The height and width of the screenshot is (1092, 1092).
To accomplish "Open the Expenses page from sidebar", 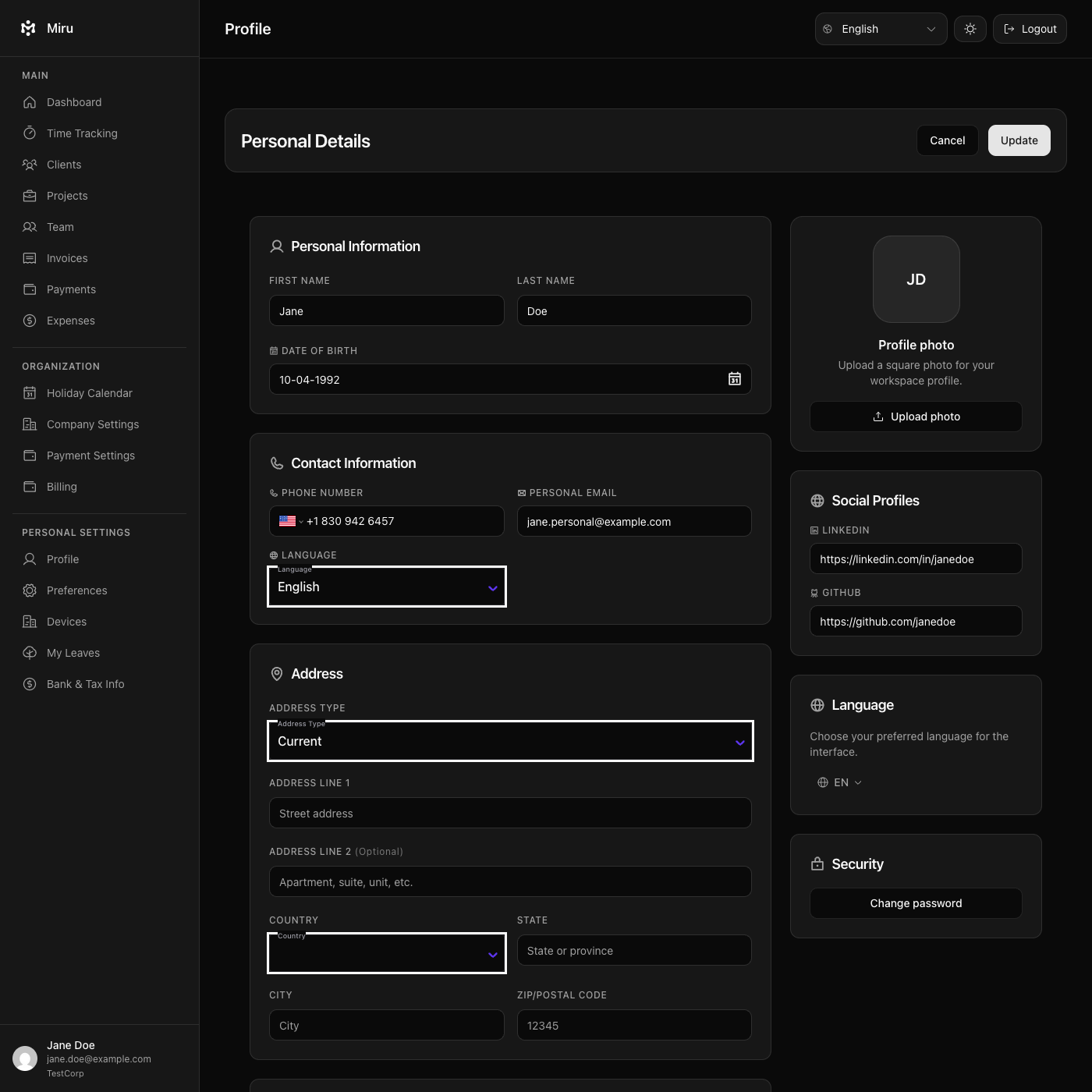I will [x=70, y=320].
